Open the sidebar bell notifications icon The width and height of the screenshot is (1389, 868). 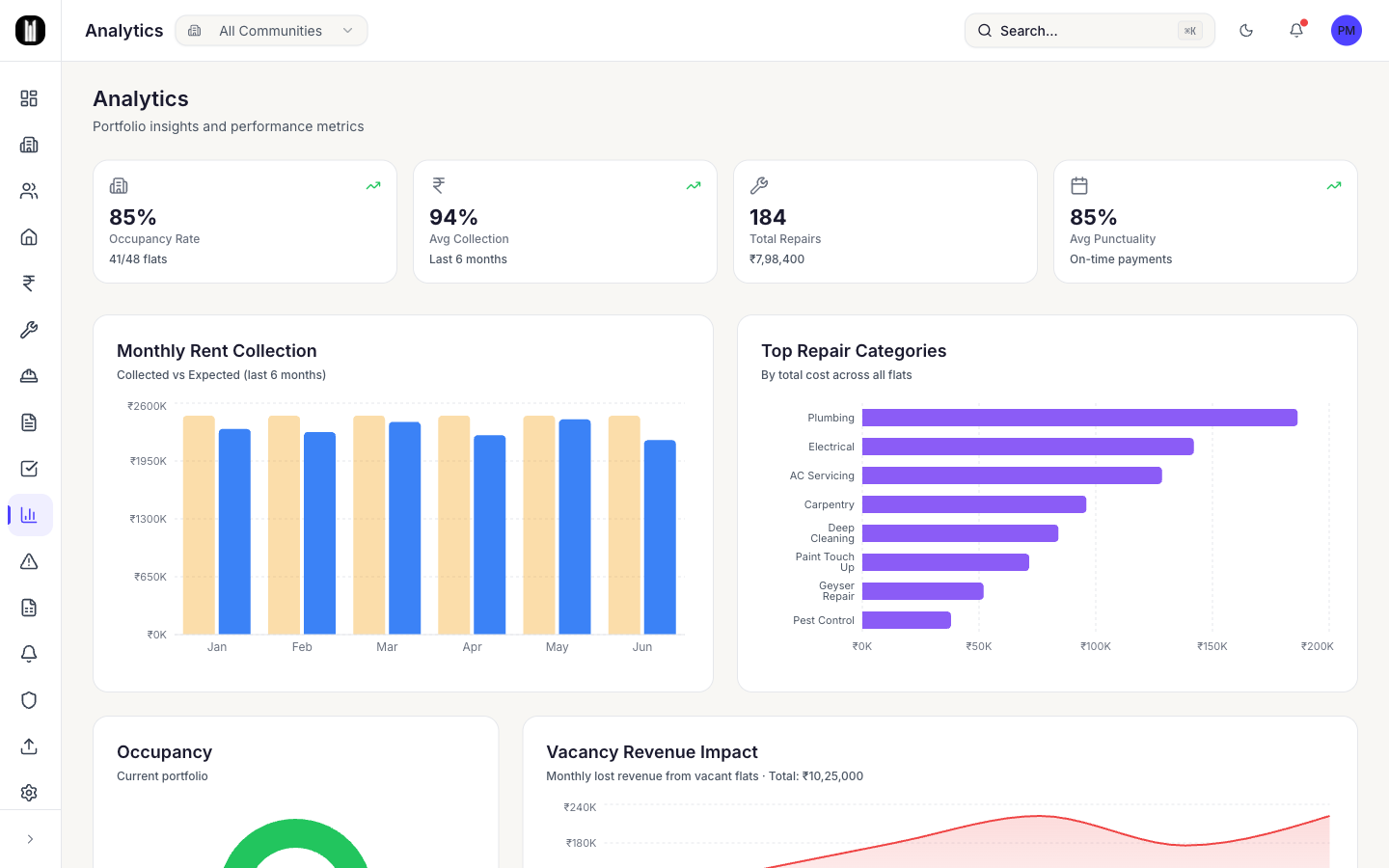pos(29,654)
